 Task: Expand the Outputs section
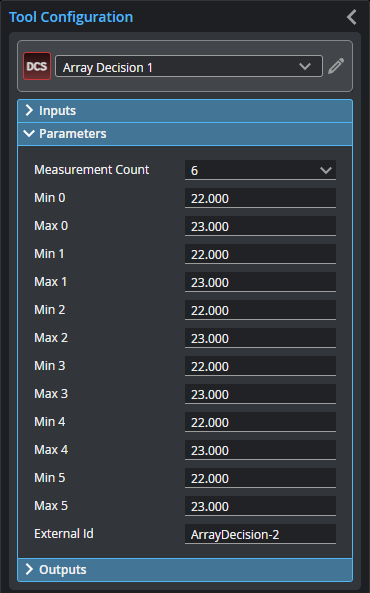(185, 570)
